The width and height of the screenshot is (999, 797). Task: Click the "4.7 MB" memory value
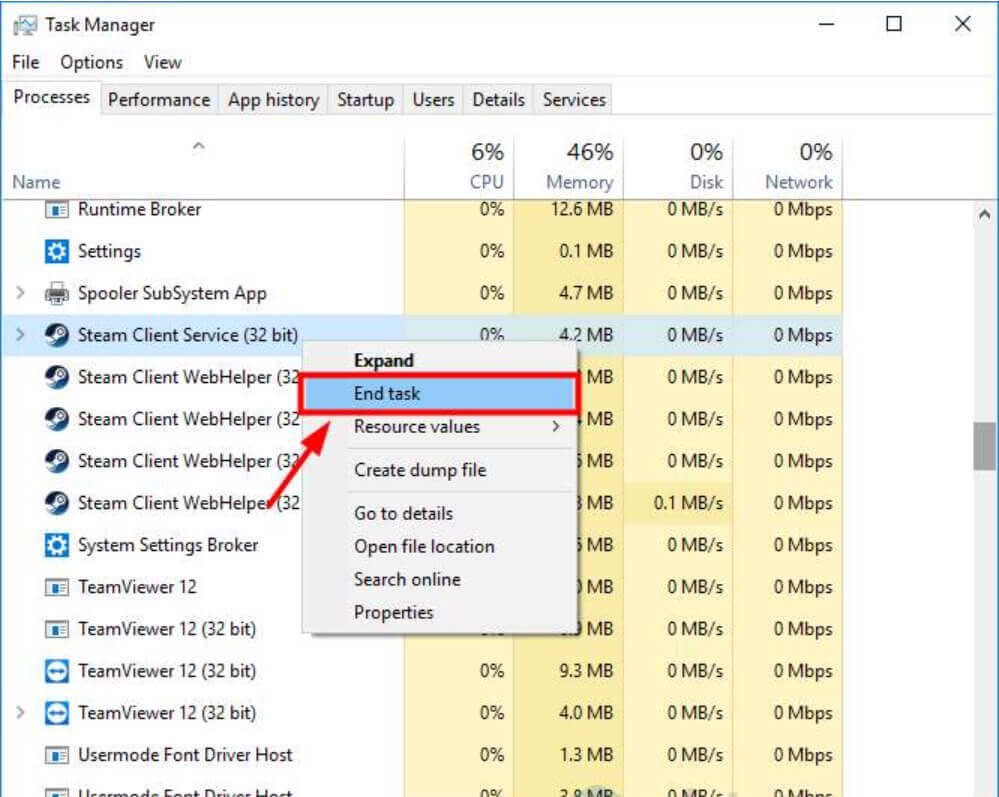(x=586, y=293)
